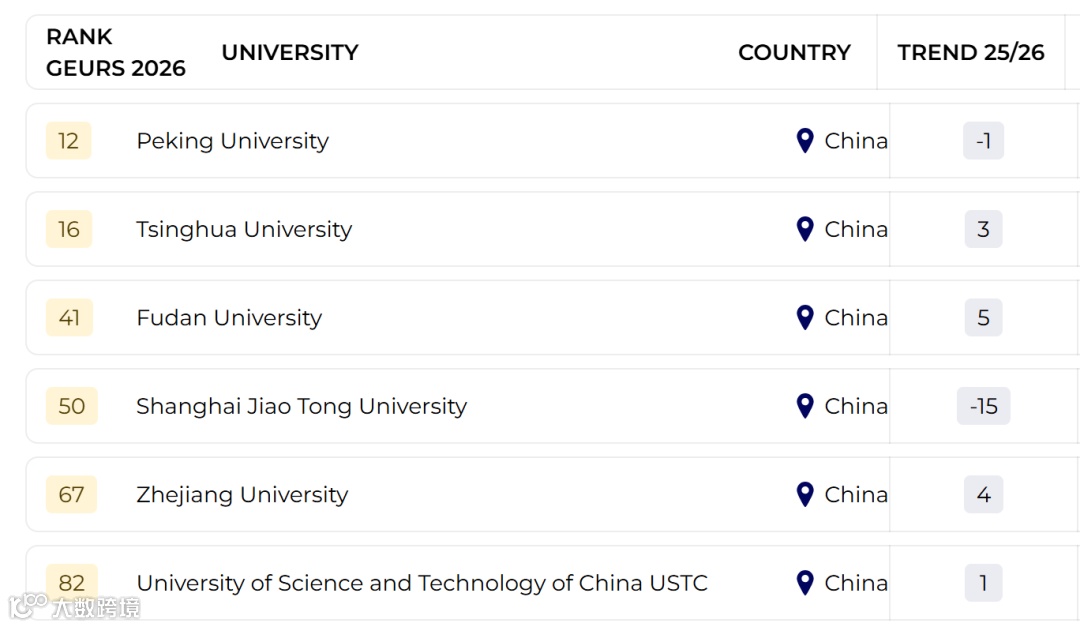Click the location pin for Shanghai Jiao Tong
1080x627 pixels.
pos(804,406)
